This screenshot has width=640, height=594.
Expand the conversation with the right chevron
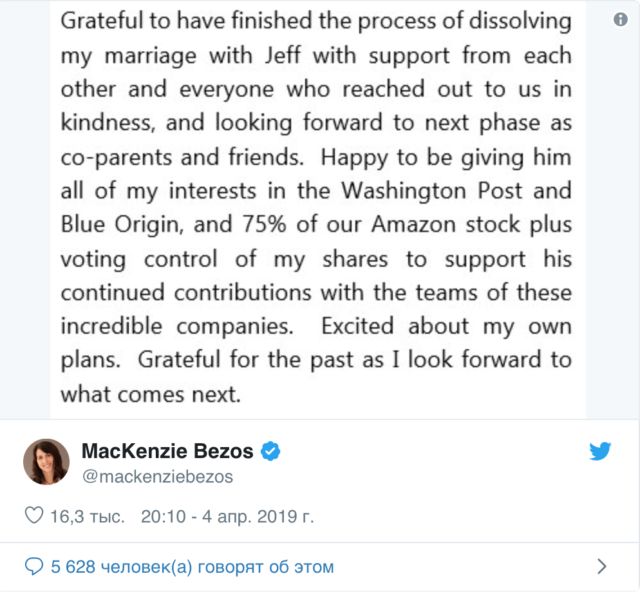click(601, 567)
